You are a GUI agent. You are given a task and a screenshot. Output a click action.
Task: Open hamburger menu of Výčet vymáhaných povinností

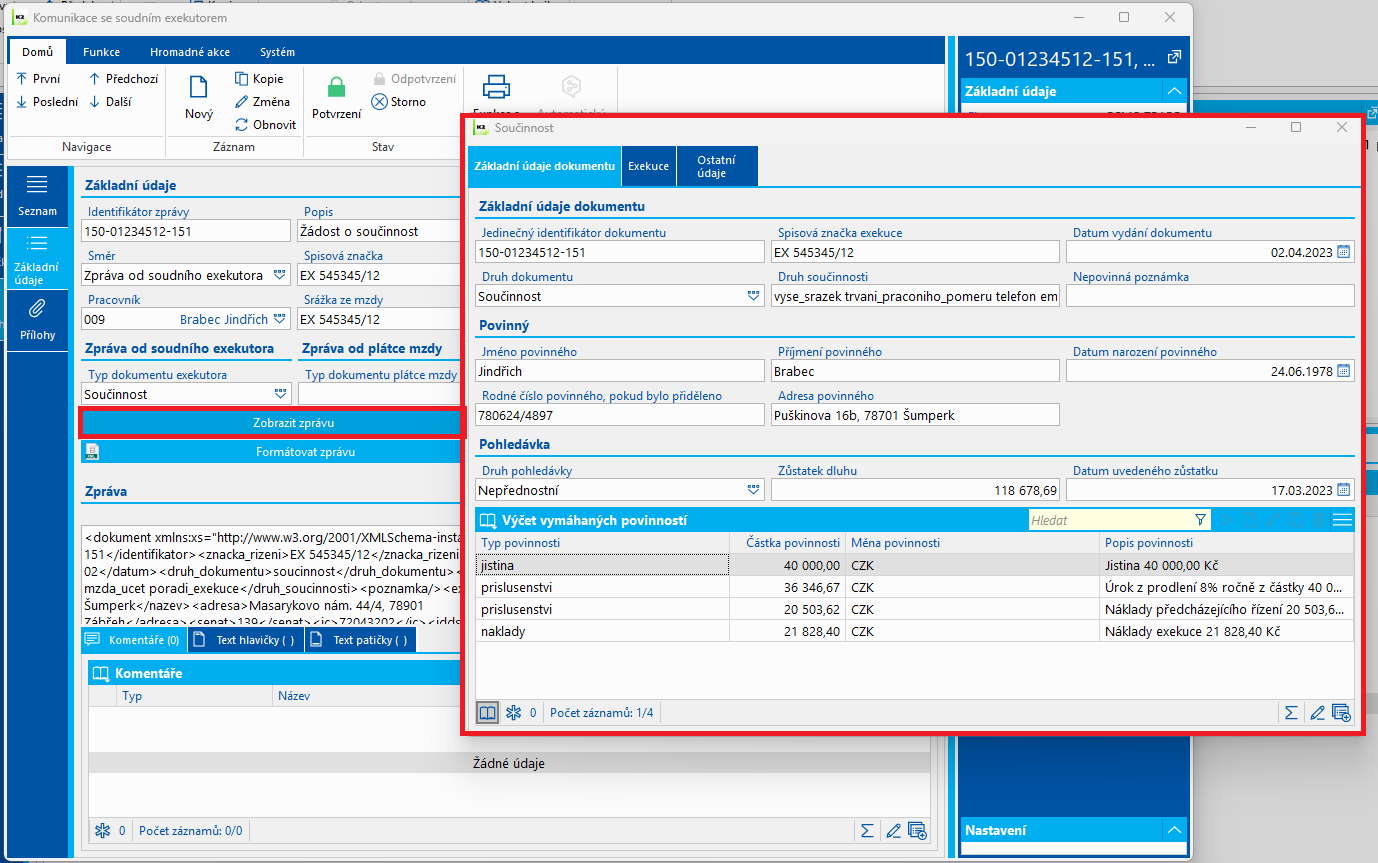[1342, 520]
